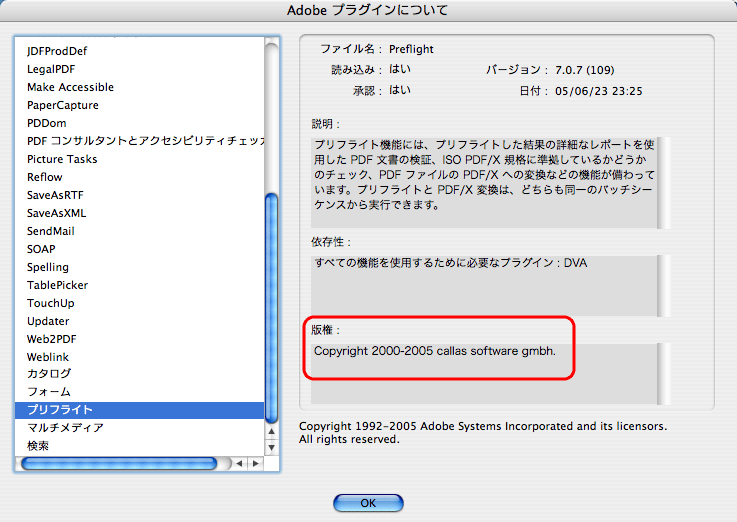Click plugin list scroll right arrow
This screenshot has height=522, width=737.
(256, 464)
